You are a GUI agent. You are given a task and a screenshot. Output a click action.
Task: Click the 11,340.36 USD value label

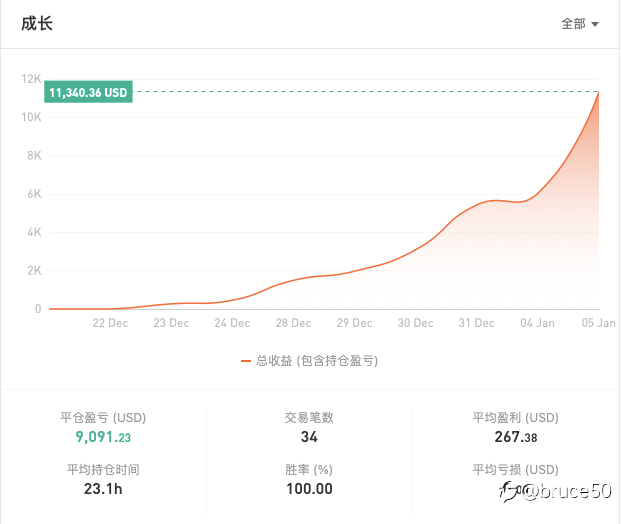[x=88, y=92]
